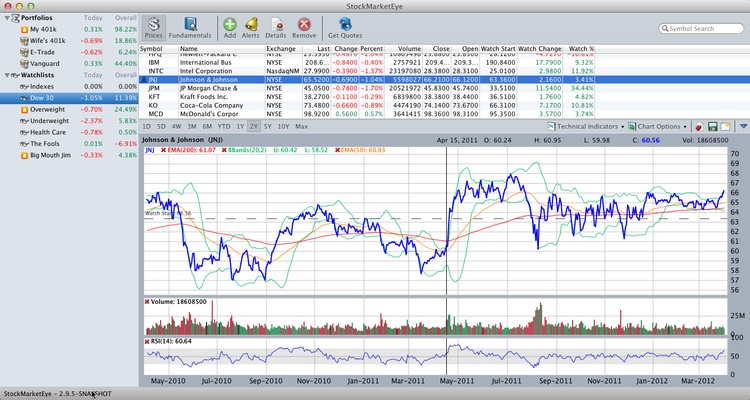This screenshot has width=750, height=400.
Task: Sort by the Percent column header
Action: [x=371, y=49]
